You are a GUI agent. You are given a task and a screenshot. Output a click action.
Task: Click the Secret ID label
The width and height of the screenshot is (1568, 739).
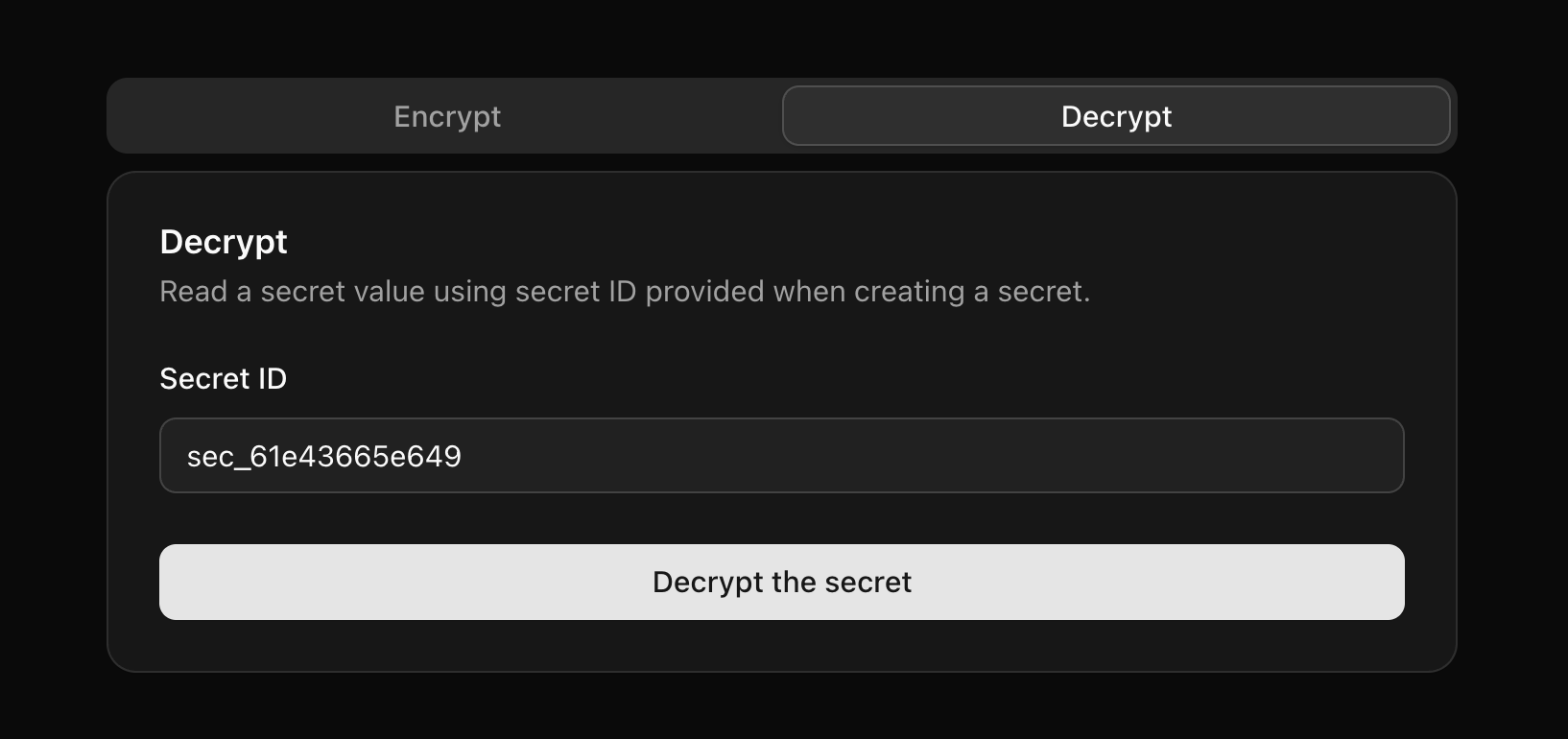(223, 378)
